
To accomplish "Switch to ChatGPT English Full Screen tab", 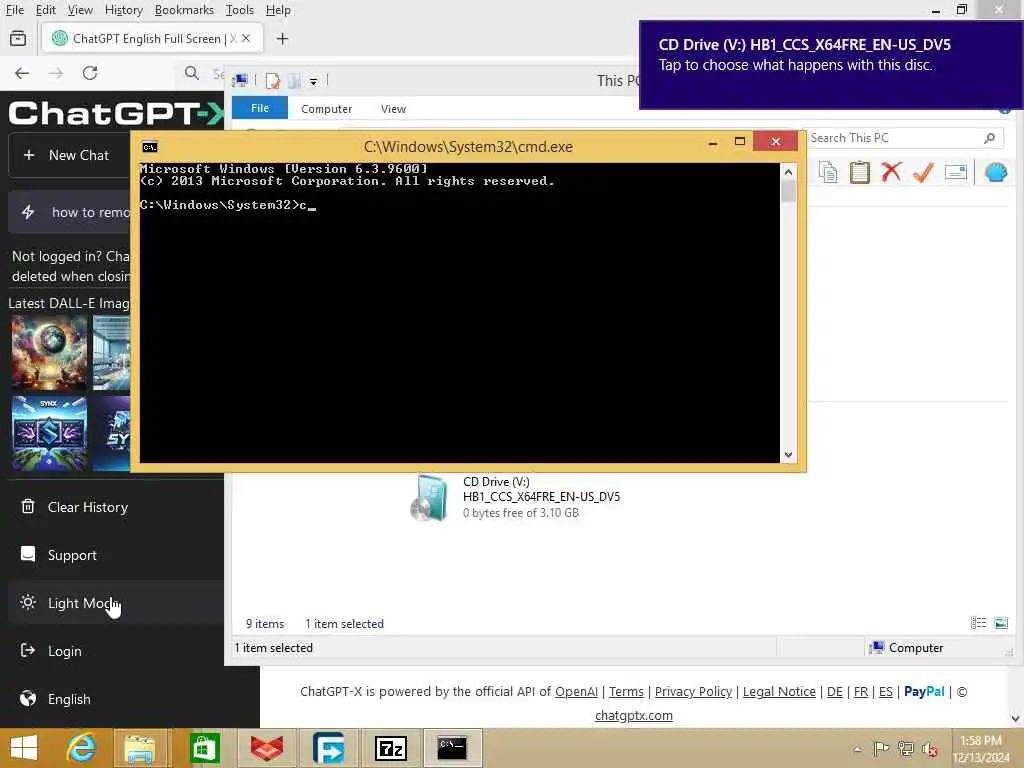I will 147,39.
